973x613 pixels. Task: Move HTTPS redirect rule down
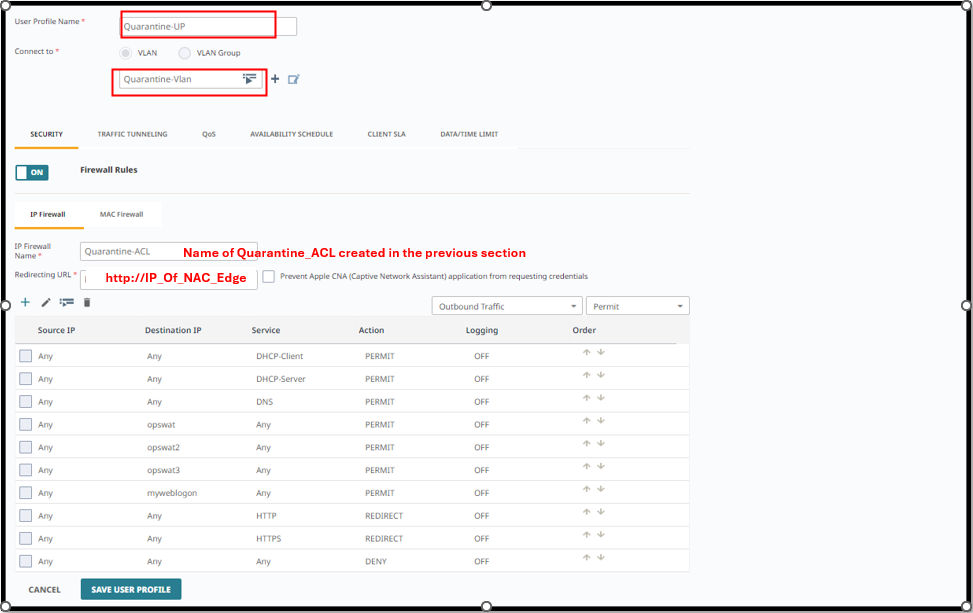click(x=601, y=535)
